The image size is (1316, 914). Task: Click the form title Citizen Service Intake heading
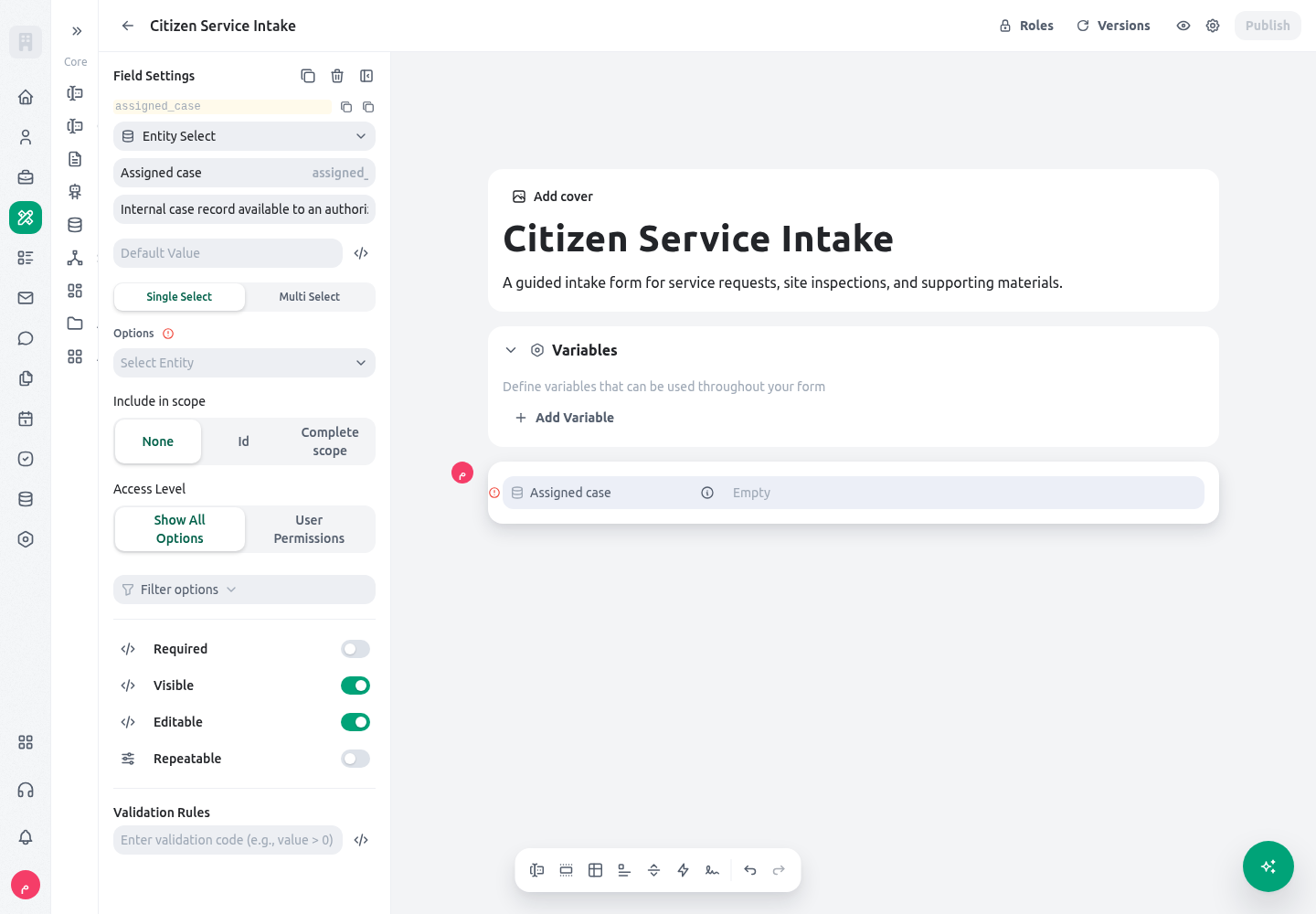(x=698, y=239)
